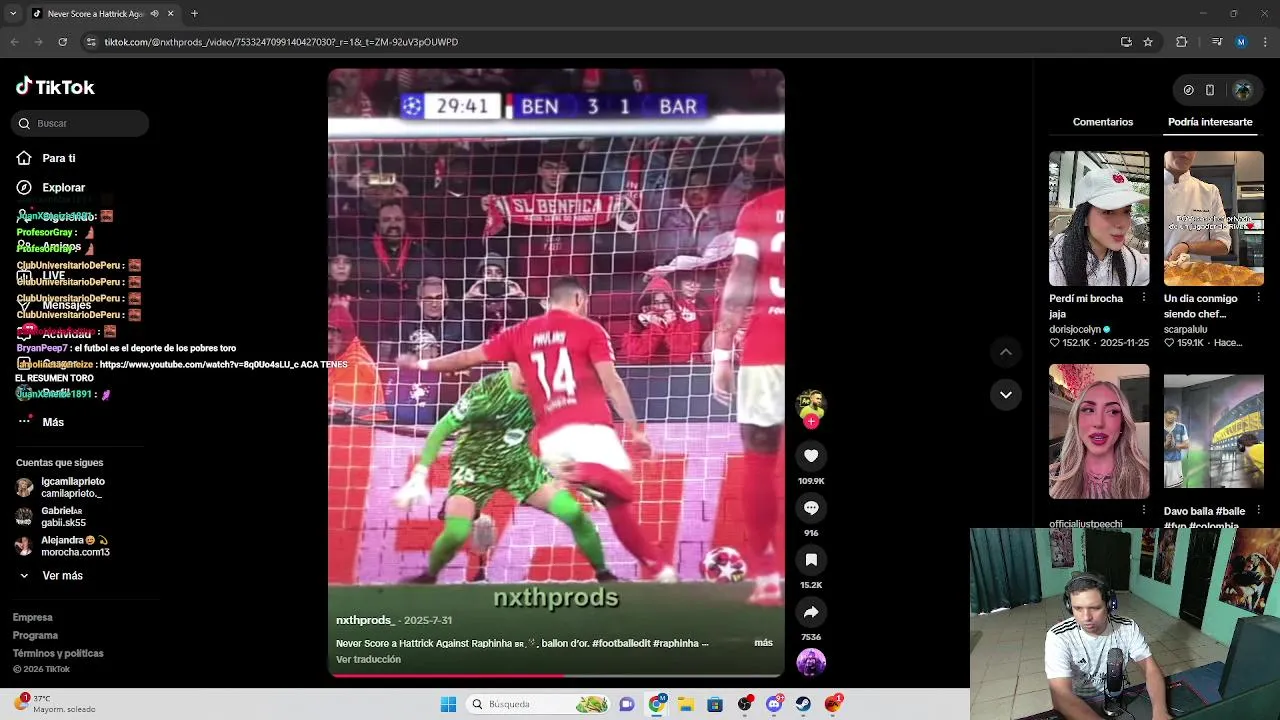Screen dimensions: 1280x720
Task: Switch to the Podría interesarte tab
Action: click(1210, 122)
